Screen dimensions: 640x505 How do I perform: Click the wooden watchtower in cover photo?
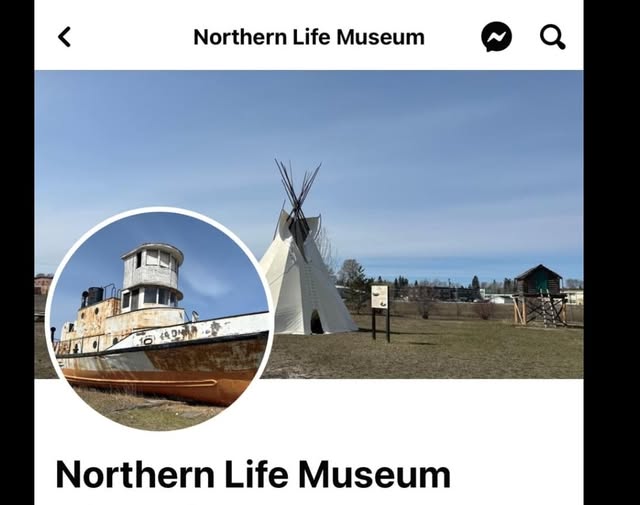(540, 295)
